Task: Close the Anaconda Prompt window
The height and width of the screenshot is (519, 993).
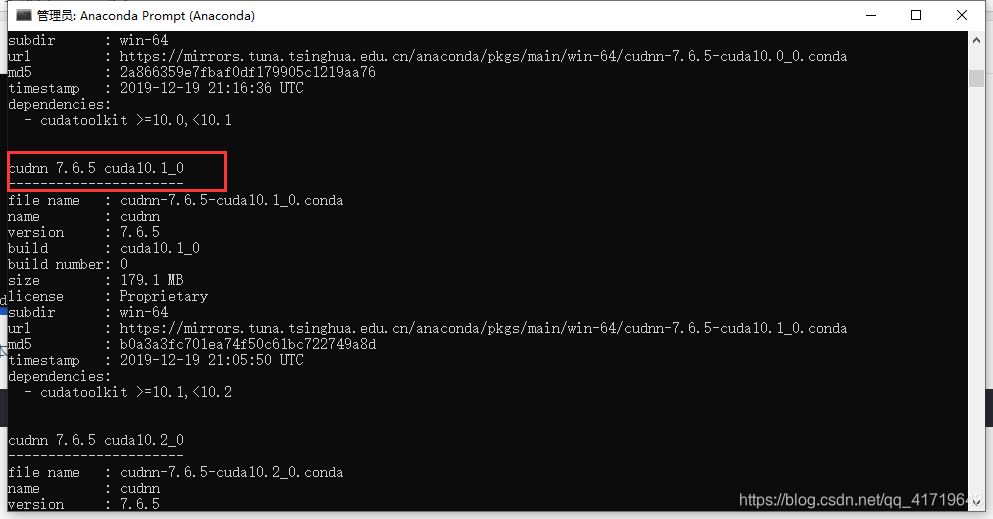Action: pos(961,15)
